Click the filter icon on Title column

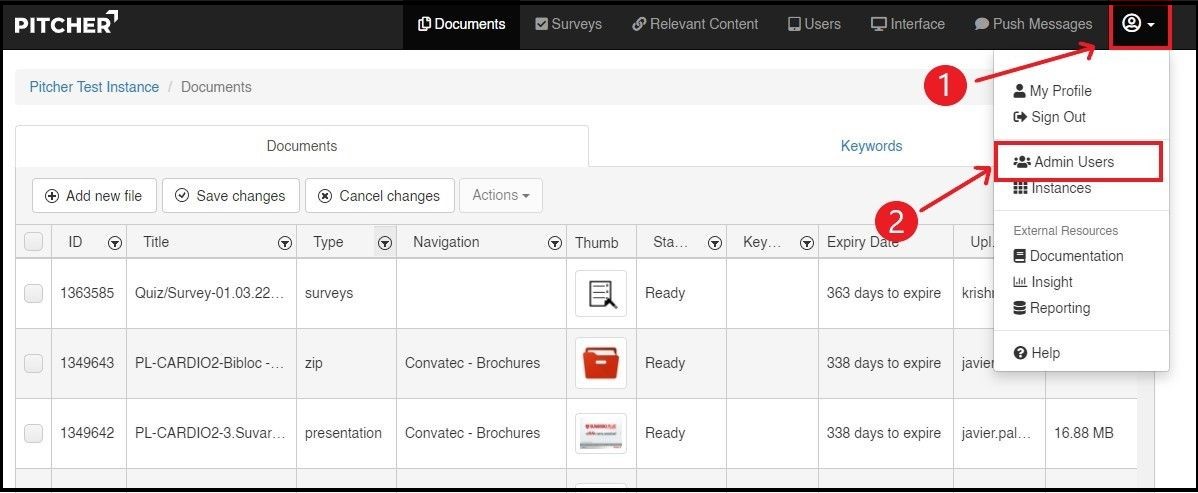[x=285, y=243]
